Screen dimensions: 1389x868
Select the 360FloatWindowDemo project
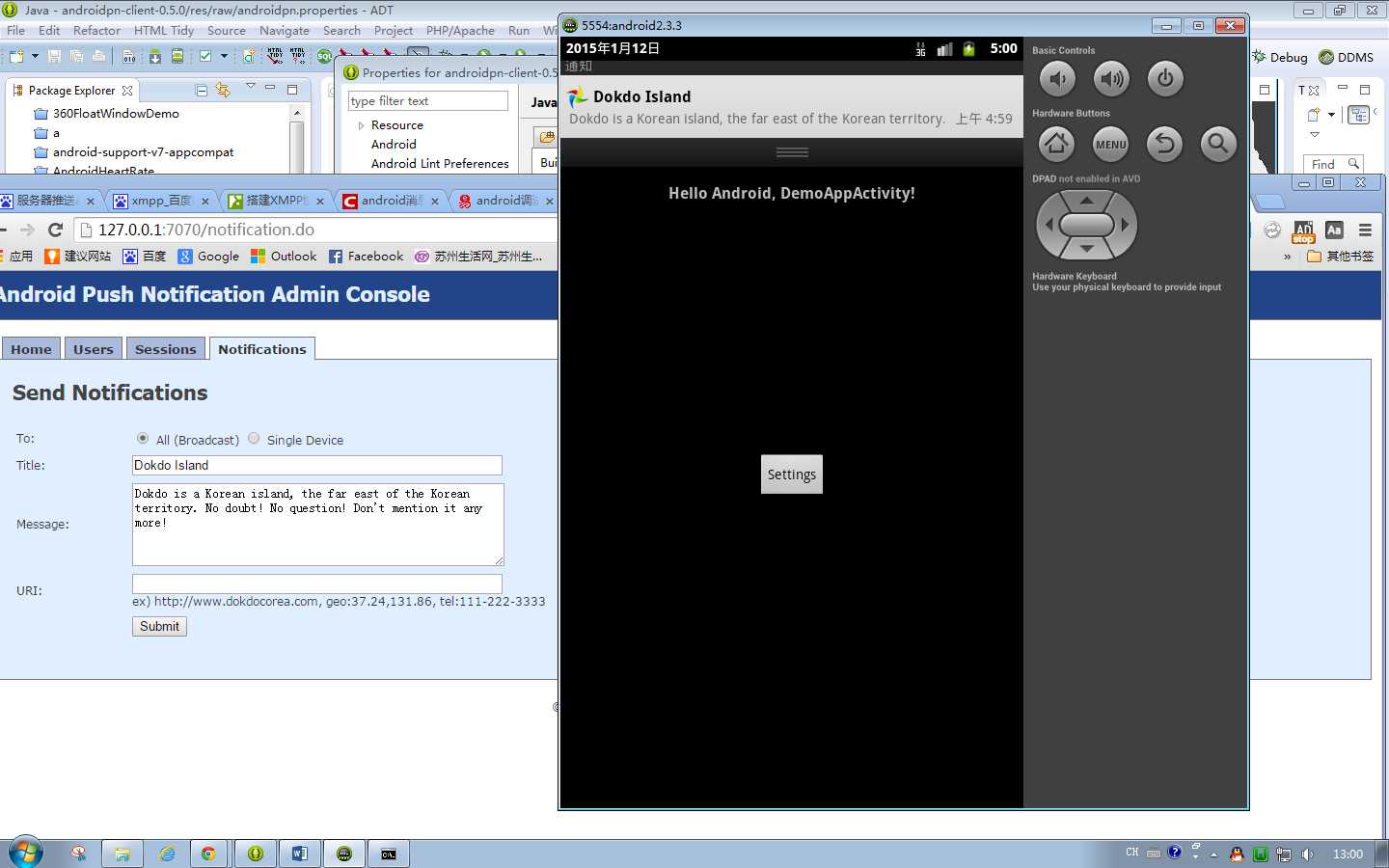click(x=116, y=113)
